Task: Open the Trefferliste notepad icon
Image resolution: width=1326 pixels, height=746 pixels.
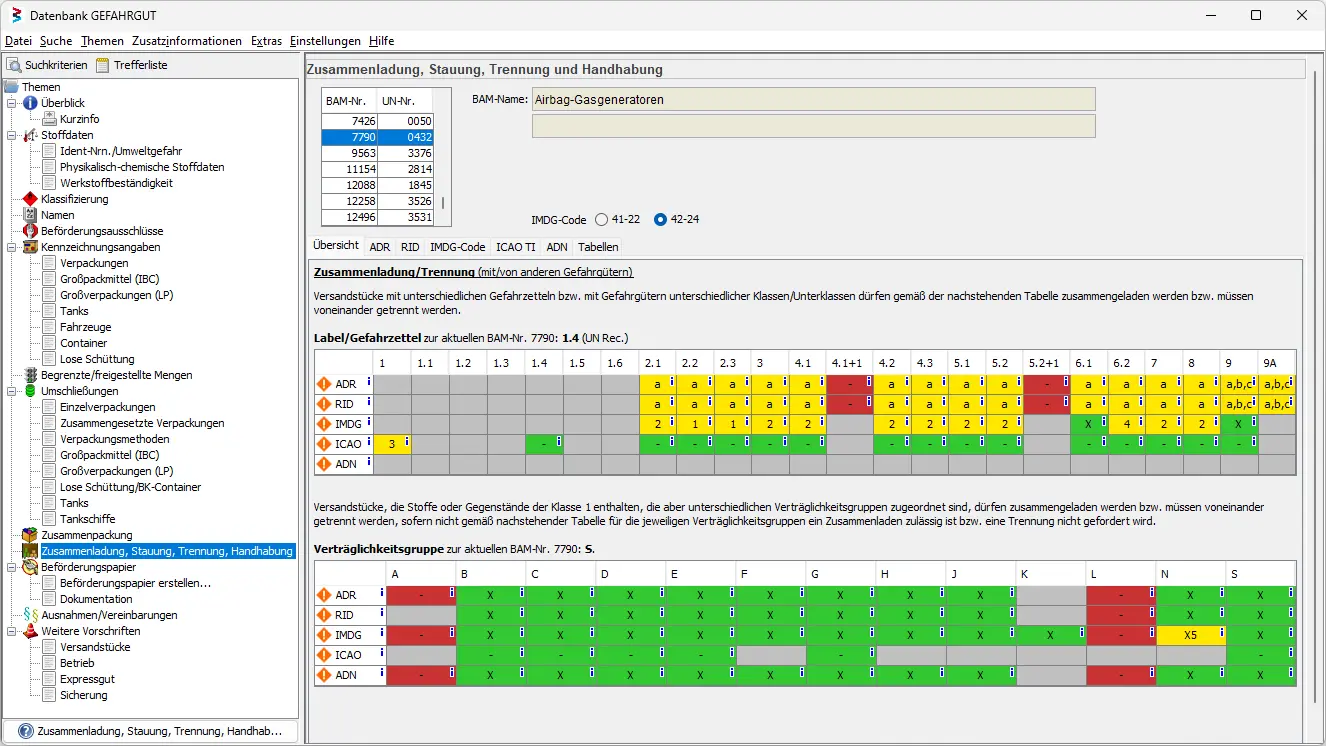Action: tap(103, 65)
